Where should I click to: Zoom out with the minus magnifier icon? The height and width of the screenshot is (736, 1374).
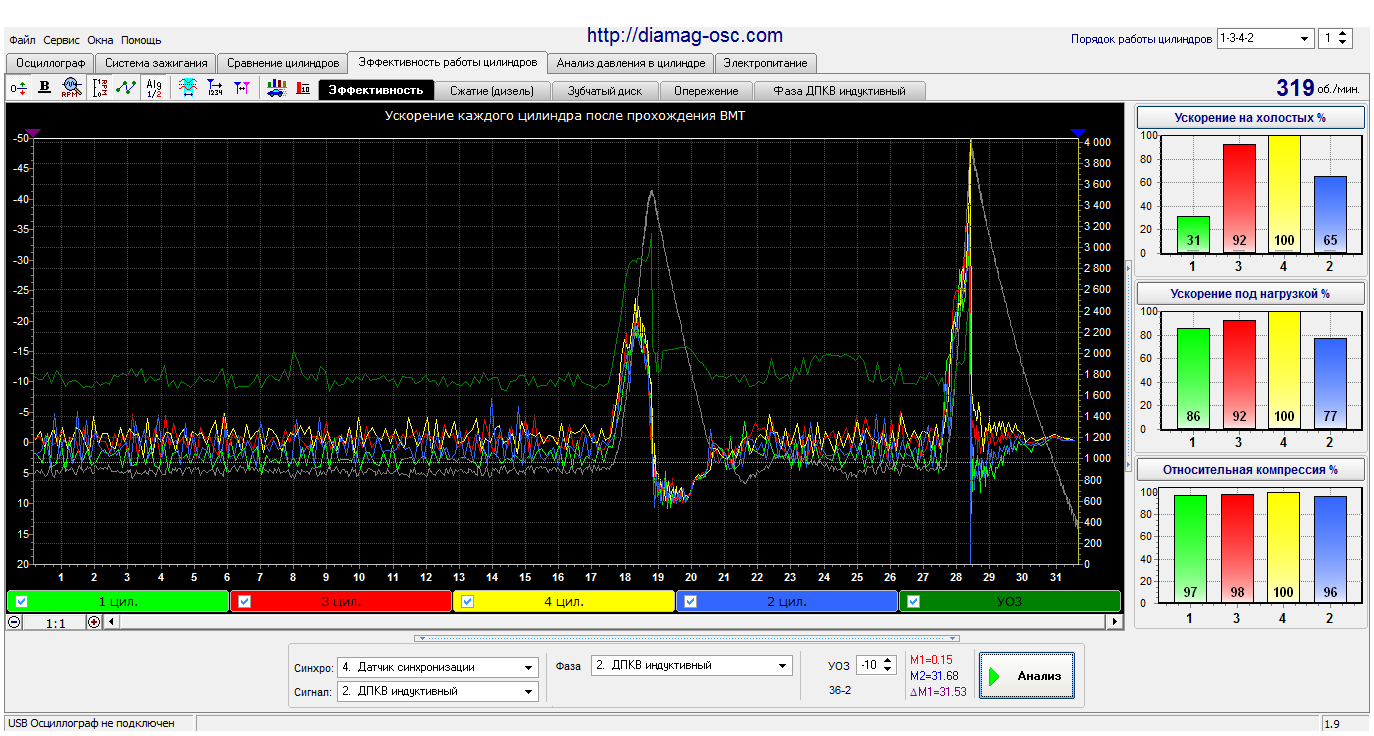15,621
